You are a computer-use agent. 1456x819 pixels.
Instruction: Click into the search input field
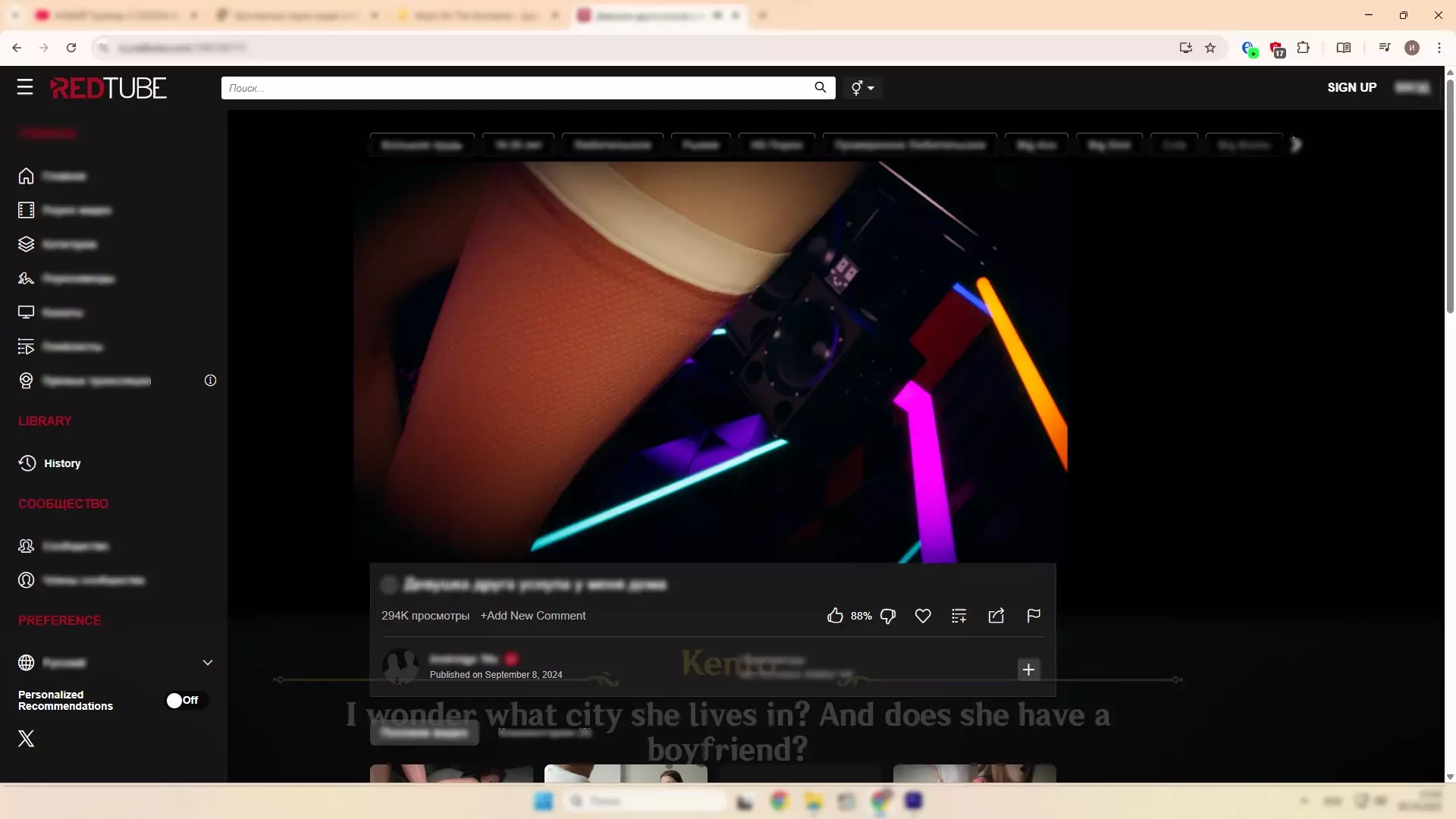[516, 88]
